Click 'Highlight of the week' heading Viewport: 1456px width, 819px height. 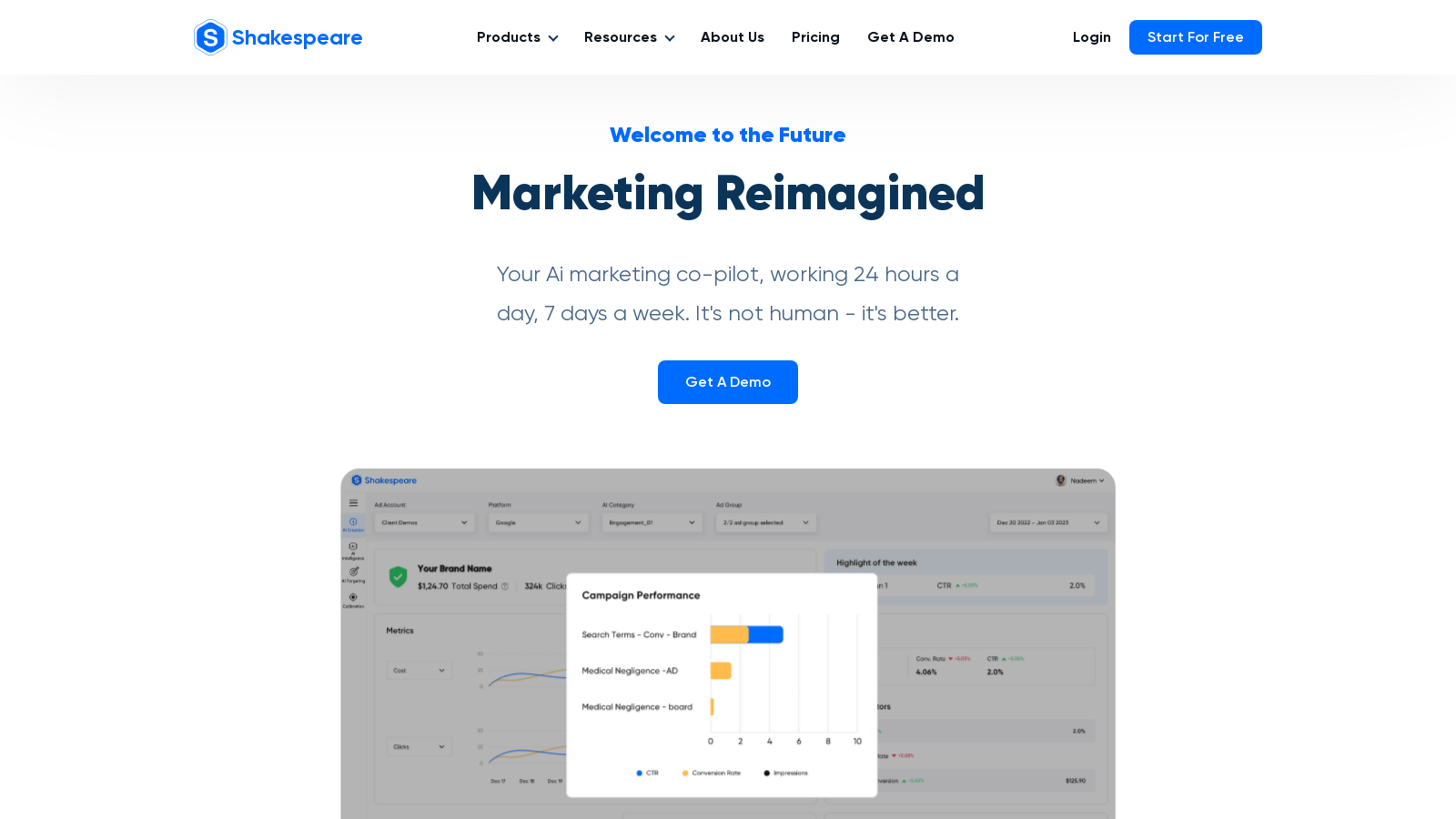[x=877, y=563]
